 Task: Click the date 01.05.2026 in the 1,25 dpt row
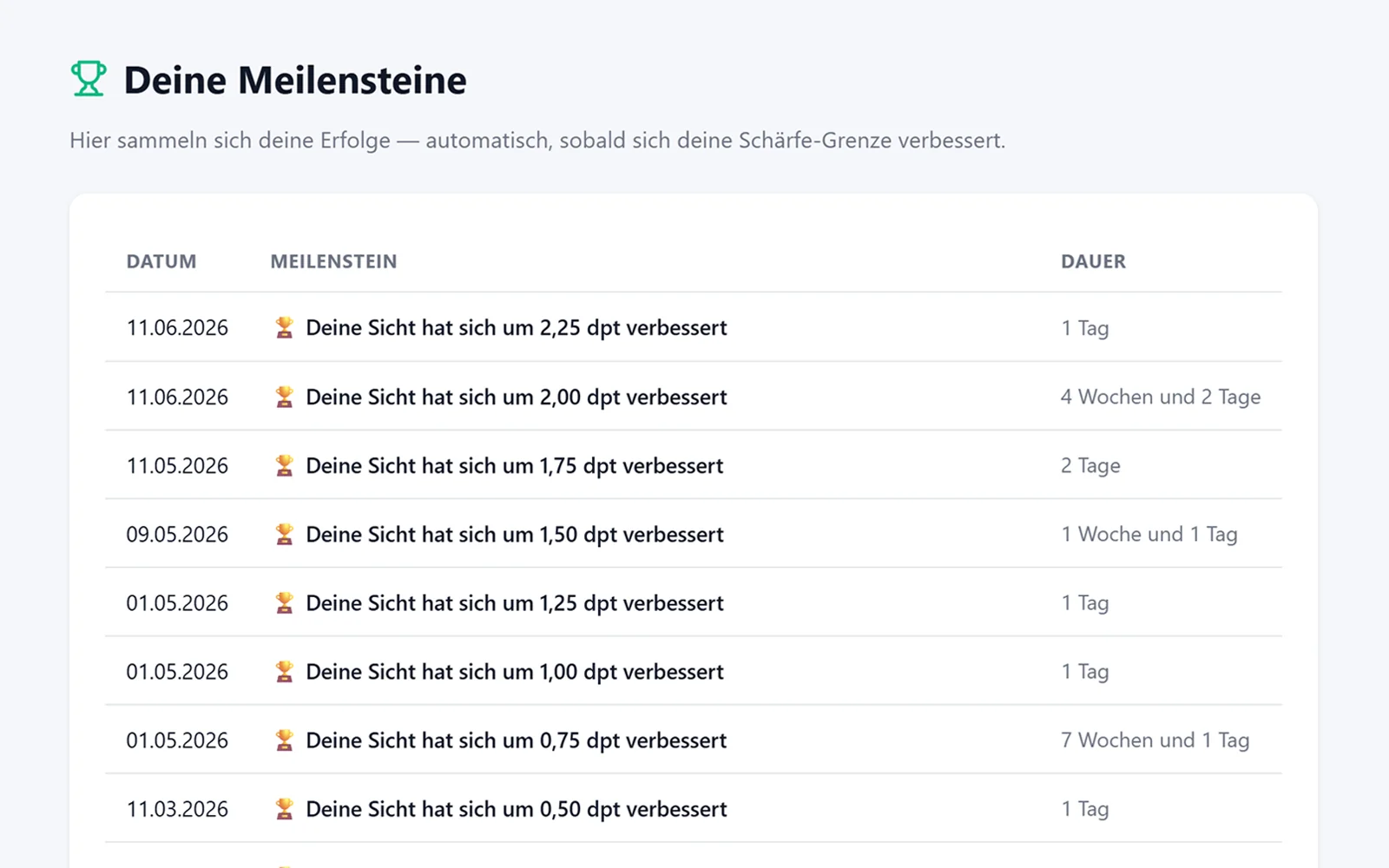click(x=177, y=603)
